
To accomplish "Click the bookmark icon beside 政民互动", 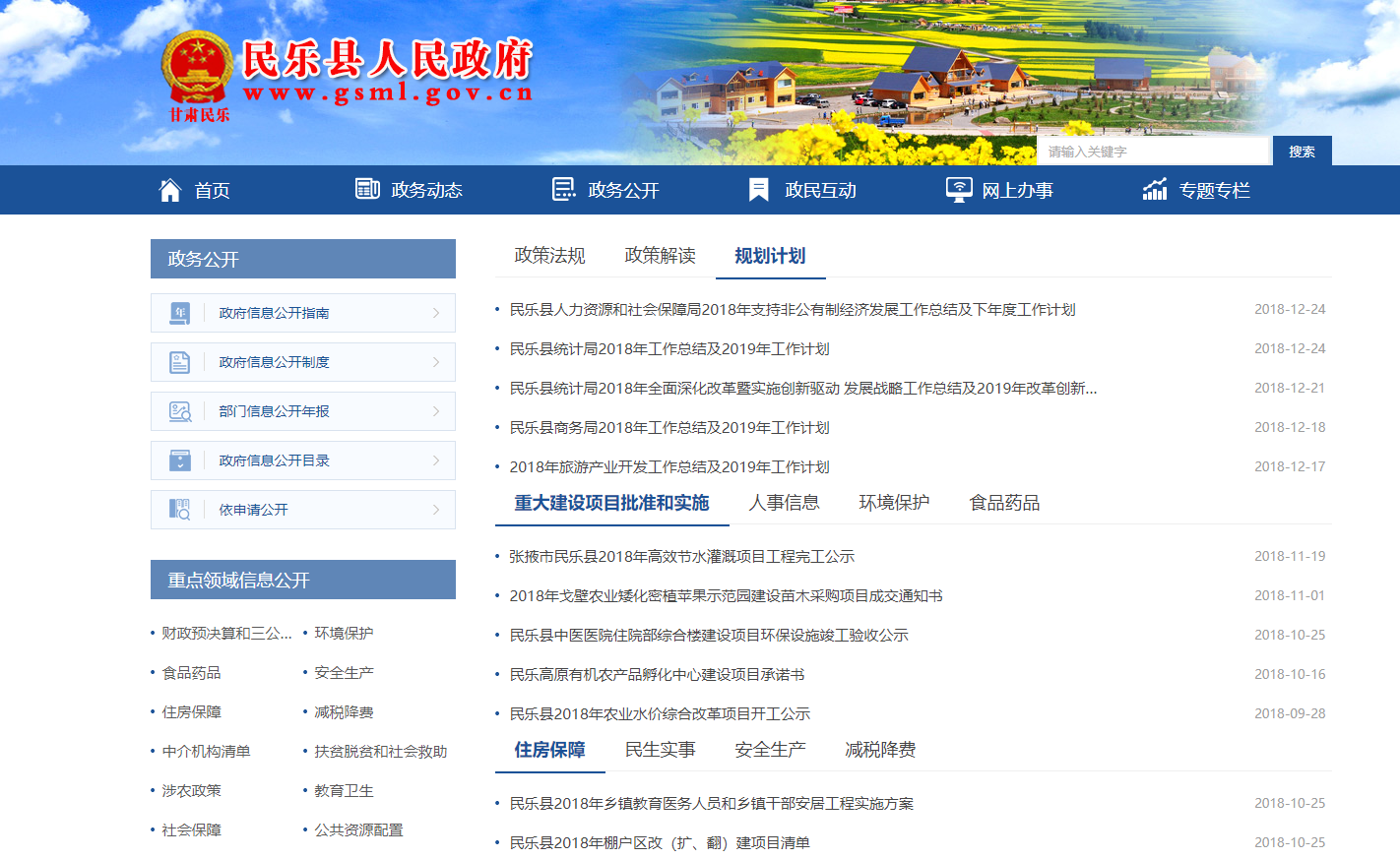I will (x=759, y=190).
